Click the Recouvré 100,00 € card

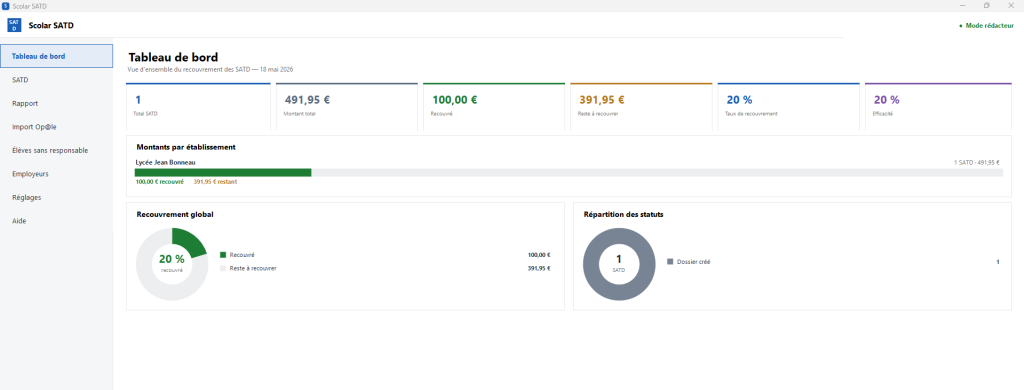(x=494, y=107)
